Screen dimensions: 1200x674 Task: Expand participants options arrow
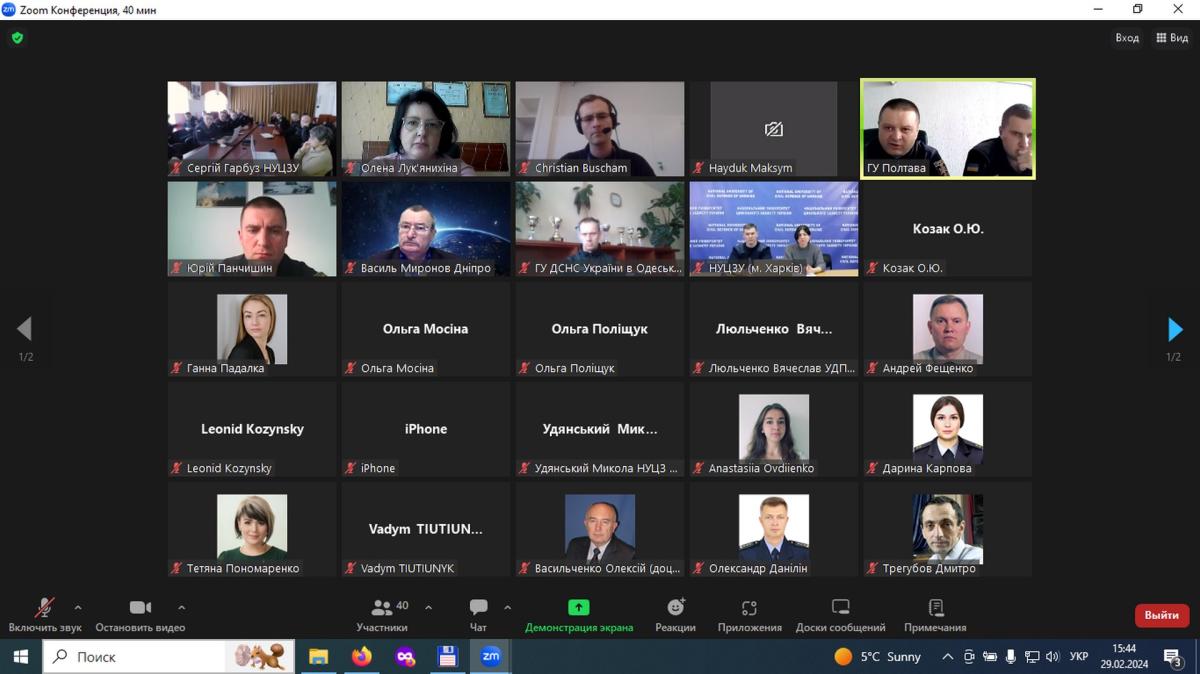429,607
